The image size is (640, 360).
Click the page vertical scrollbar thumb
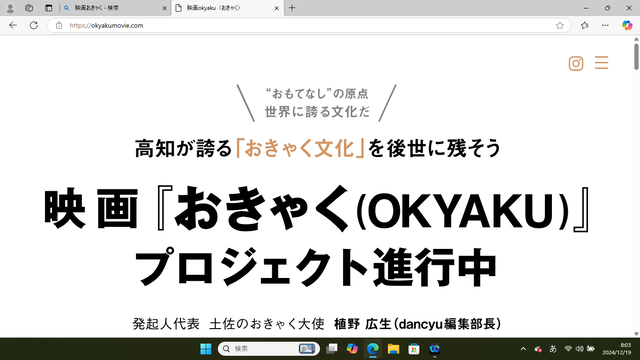pos(636,56)
